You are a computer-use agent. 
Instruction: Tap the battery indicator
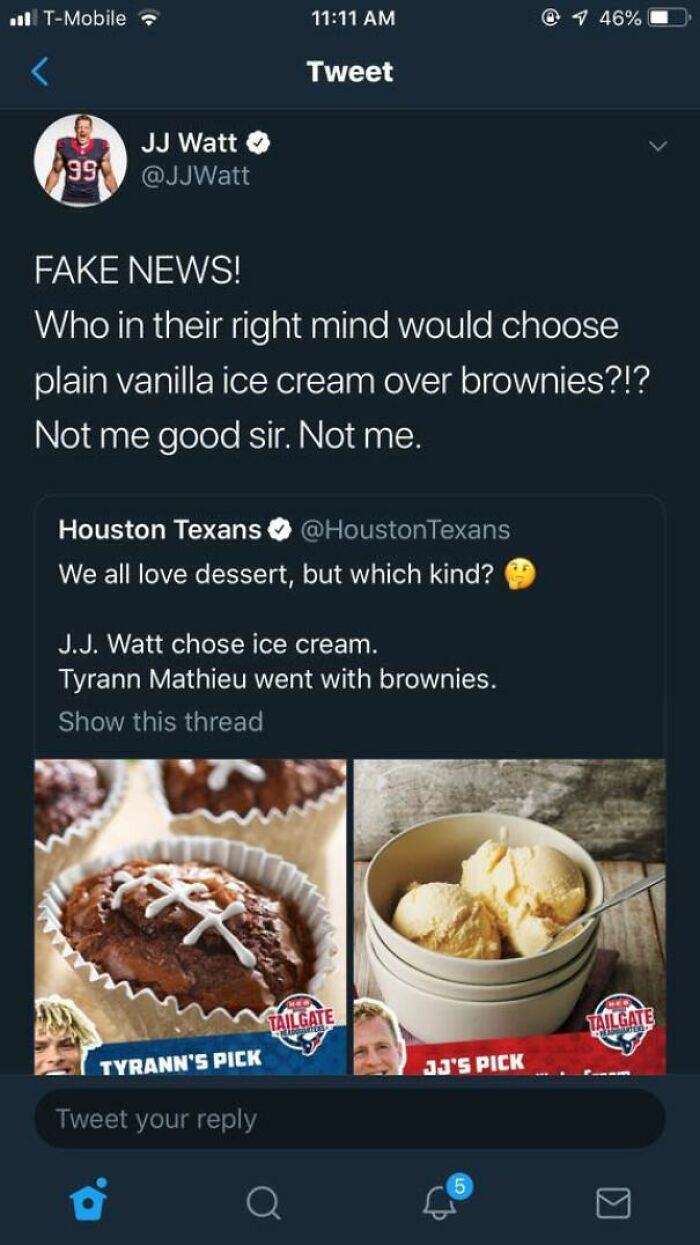[668, 17]
